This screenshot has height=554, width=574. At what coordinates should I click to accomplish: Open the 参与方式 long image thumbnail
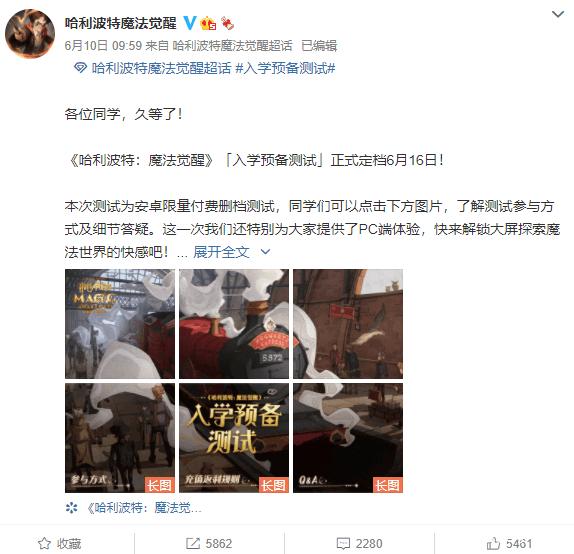(x=120, y=438)
